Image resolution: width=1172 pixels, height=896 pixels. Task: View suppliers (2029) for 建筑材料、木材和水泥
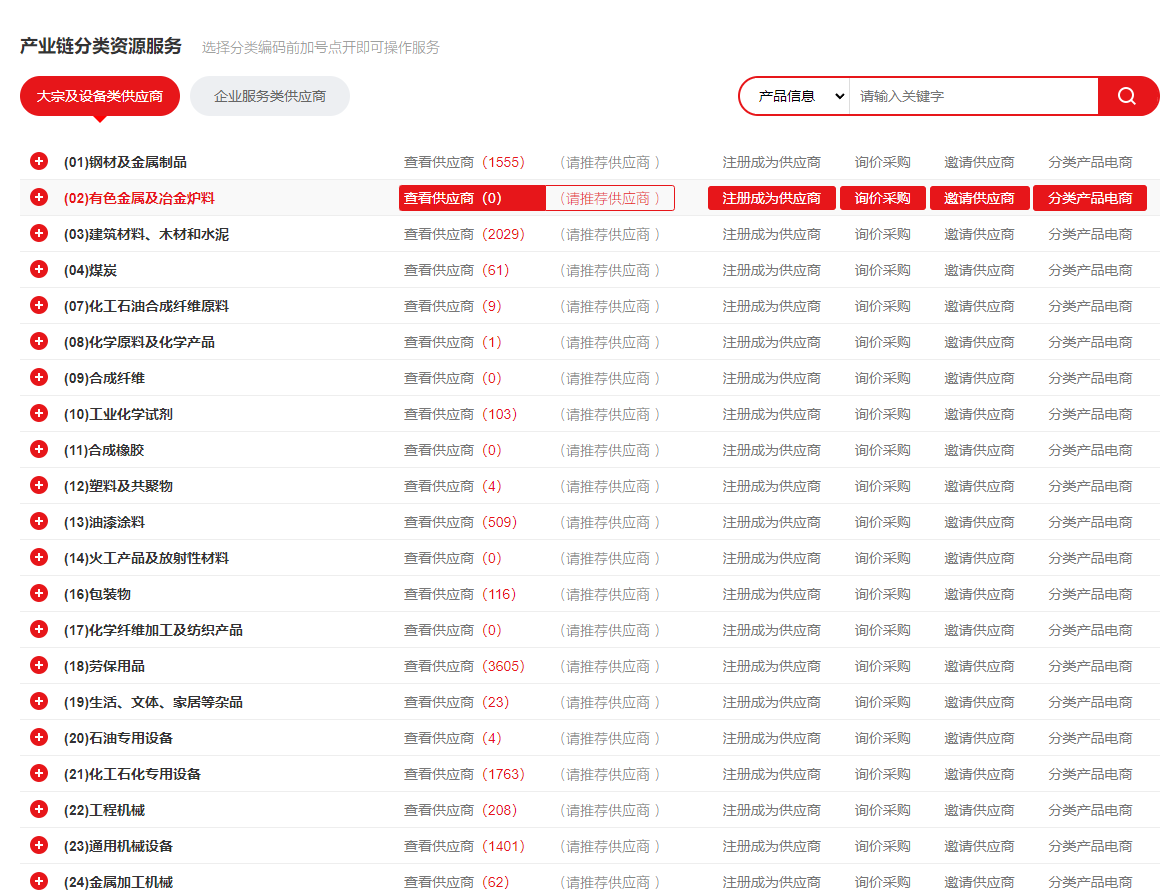tap(464, 234)
